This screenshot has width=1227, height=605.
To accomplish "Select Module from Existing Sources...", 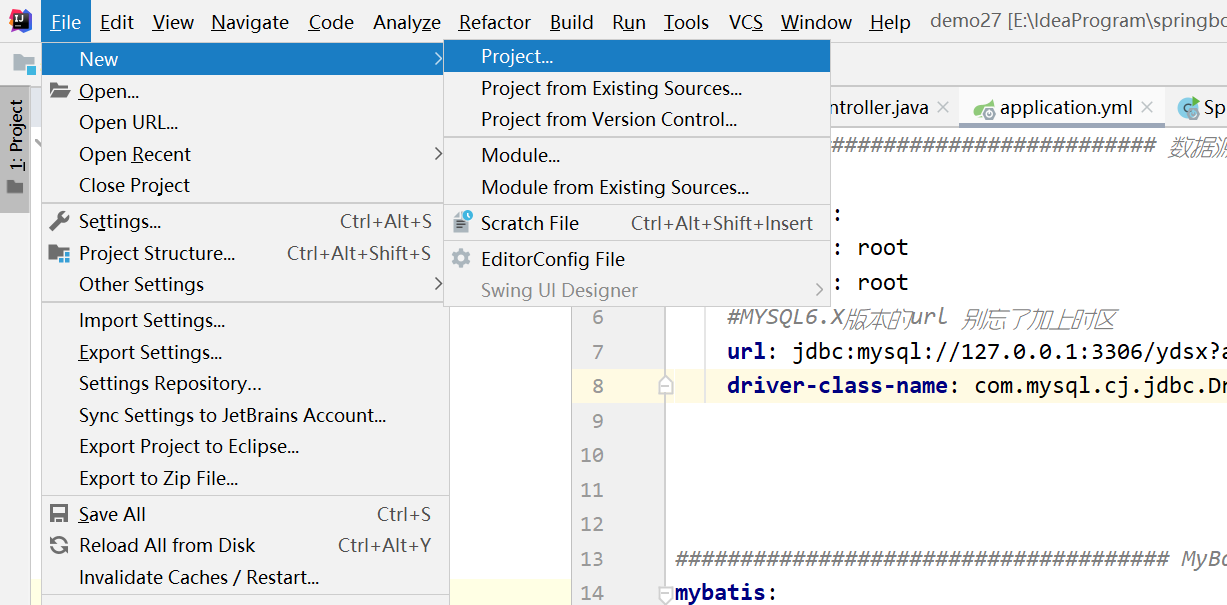I will click(x=637, y=187).
